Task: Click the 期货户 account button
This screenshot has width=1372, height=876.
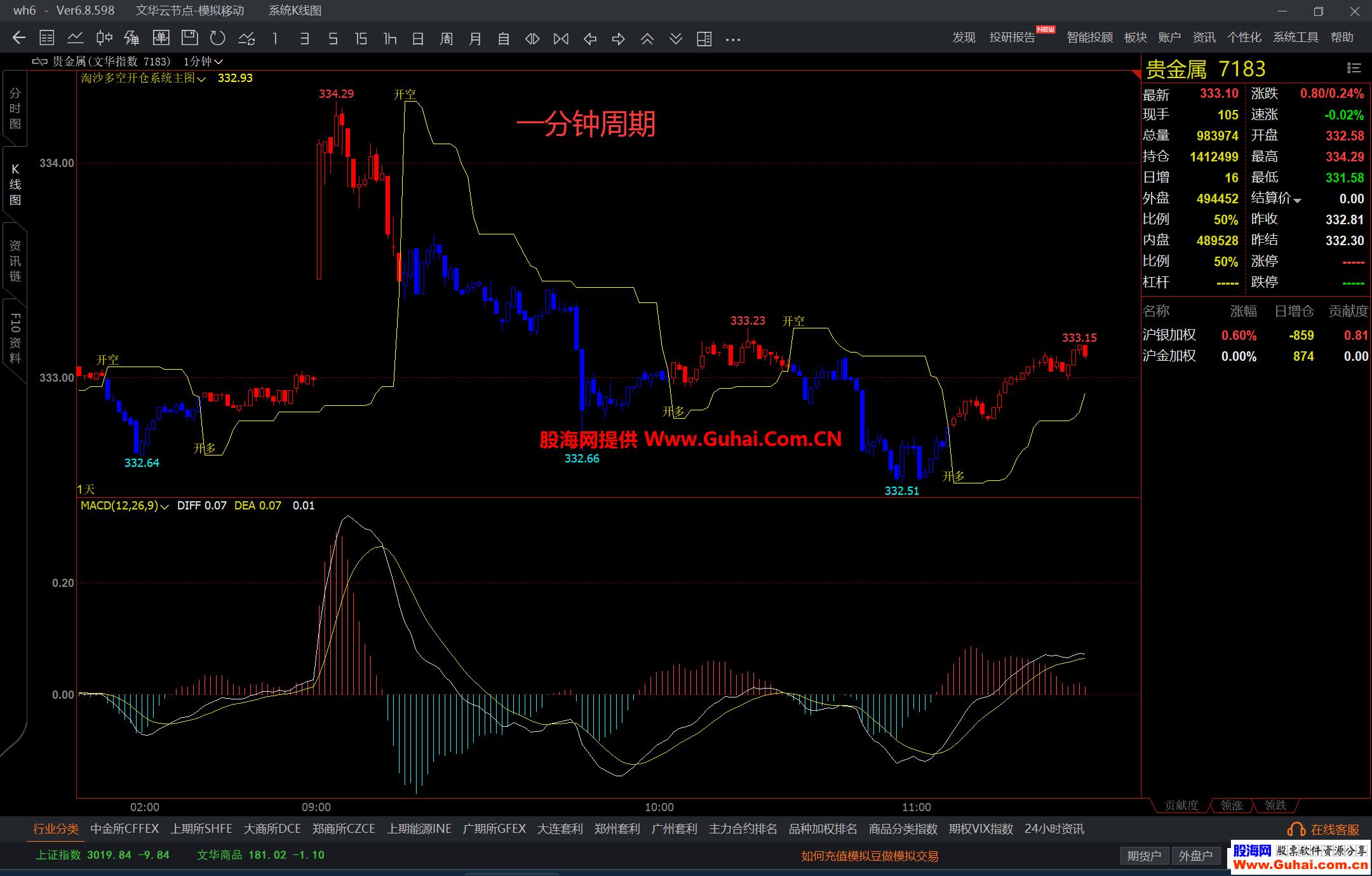Action: (1143, 856)
